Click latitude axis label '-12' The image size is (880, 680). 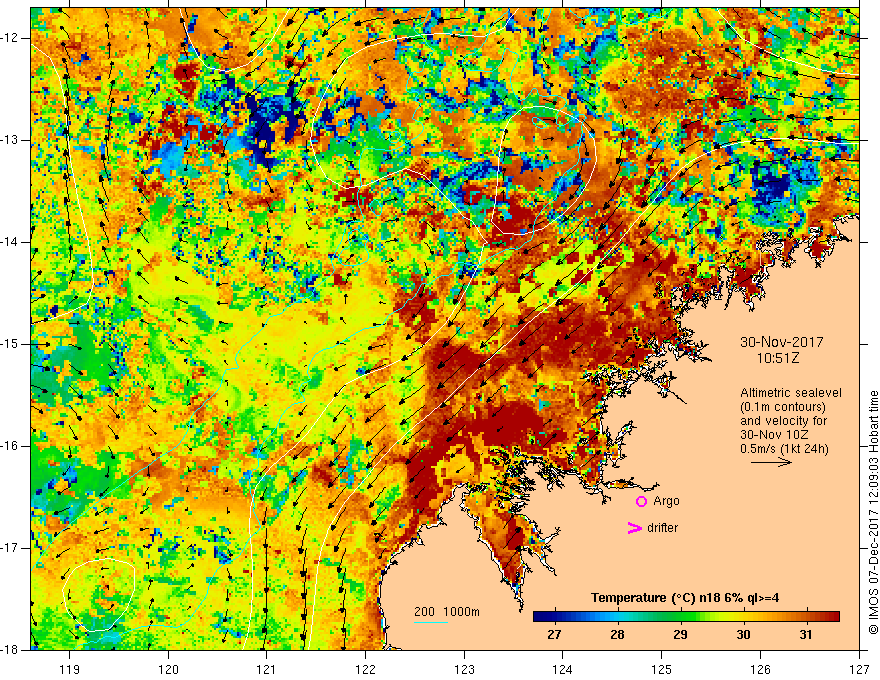click(10, 38)
